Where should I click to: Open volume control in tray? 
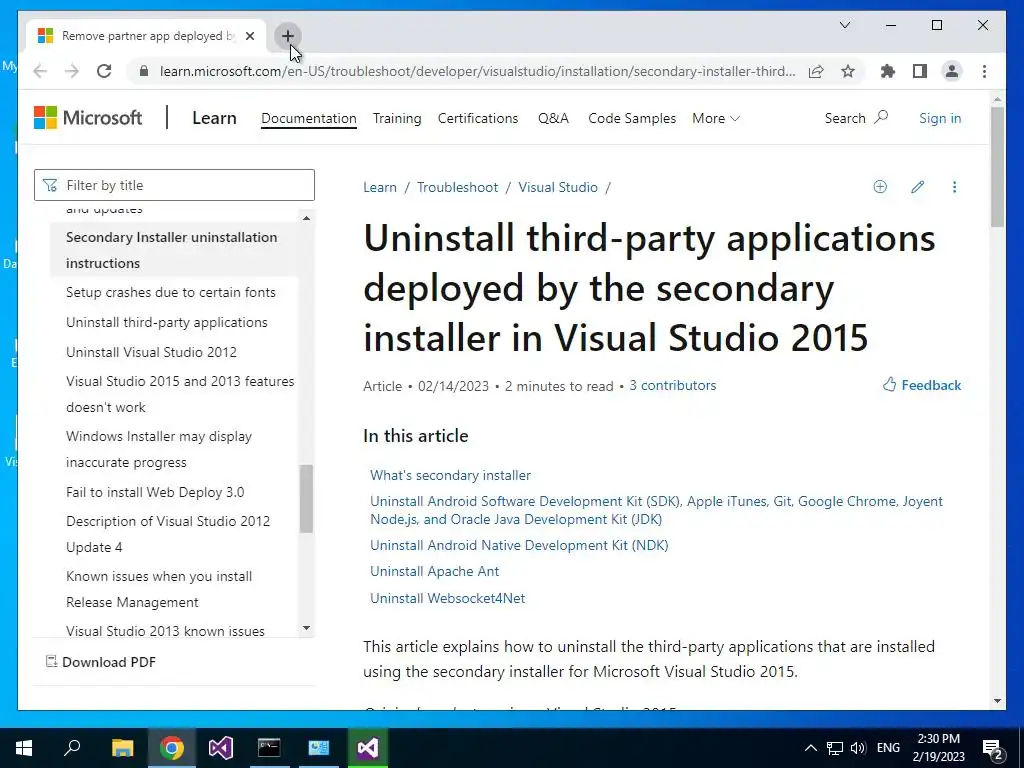857,748
